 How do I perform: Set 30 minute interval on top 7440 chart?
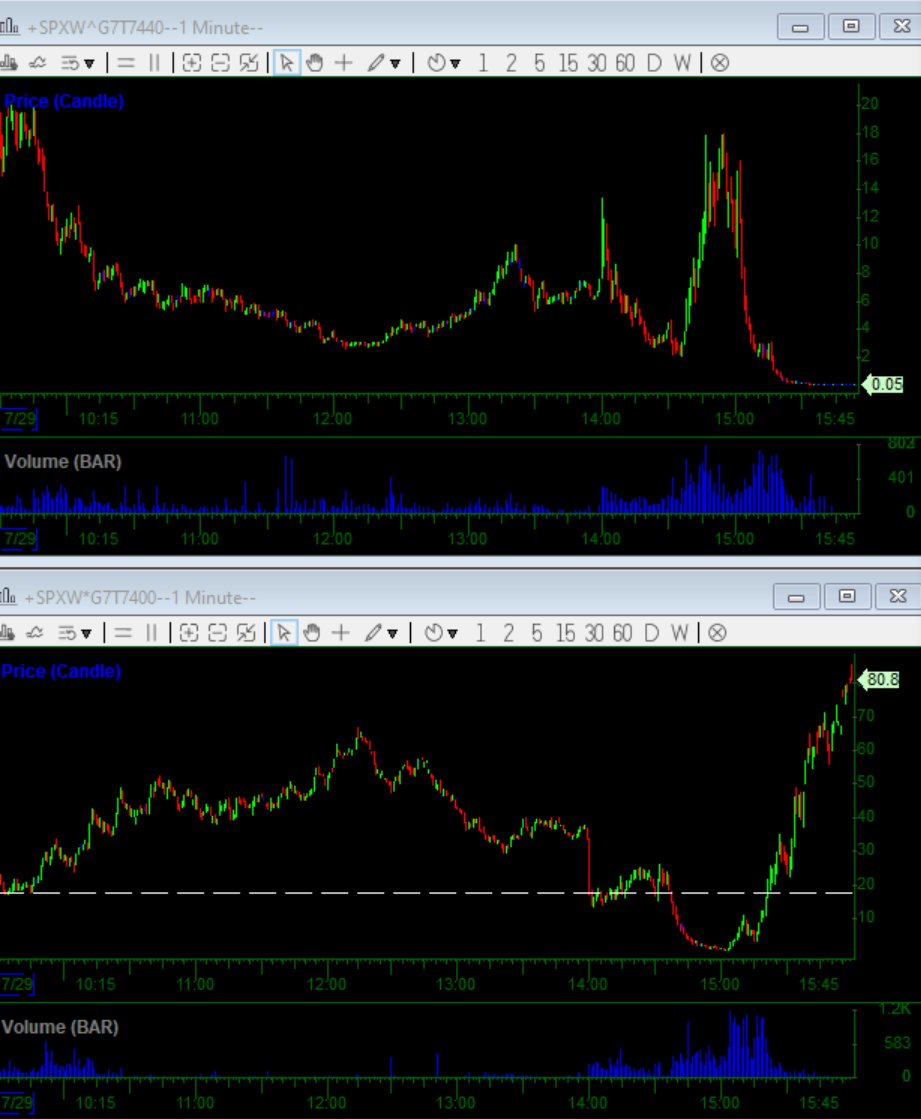pos(596,63)
